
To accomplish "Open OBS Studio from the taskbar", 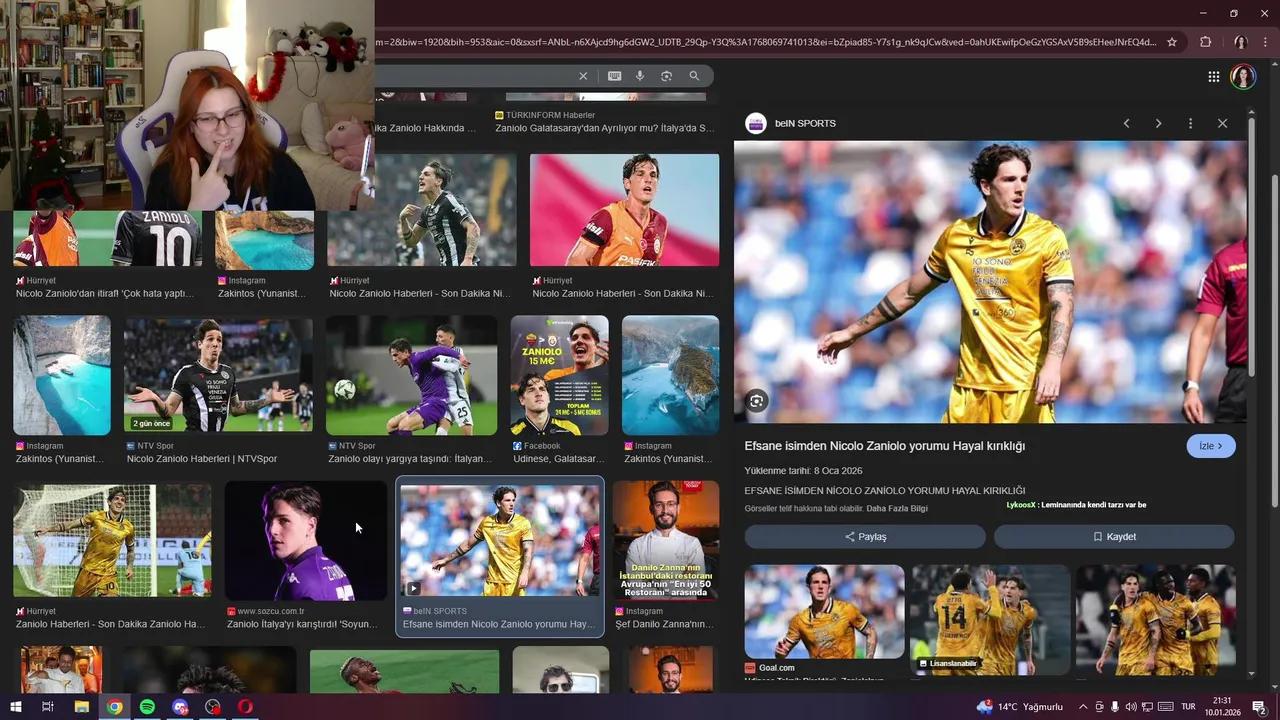I will [213, 707].
